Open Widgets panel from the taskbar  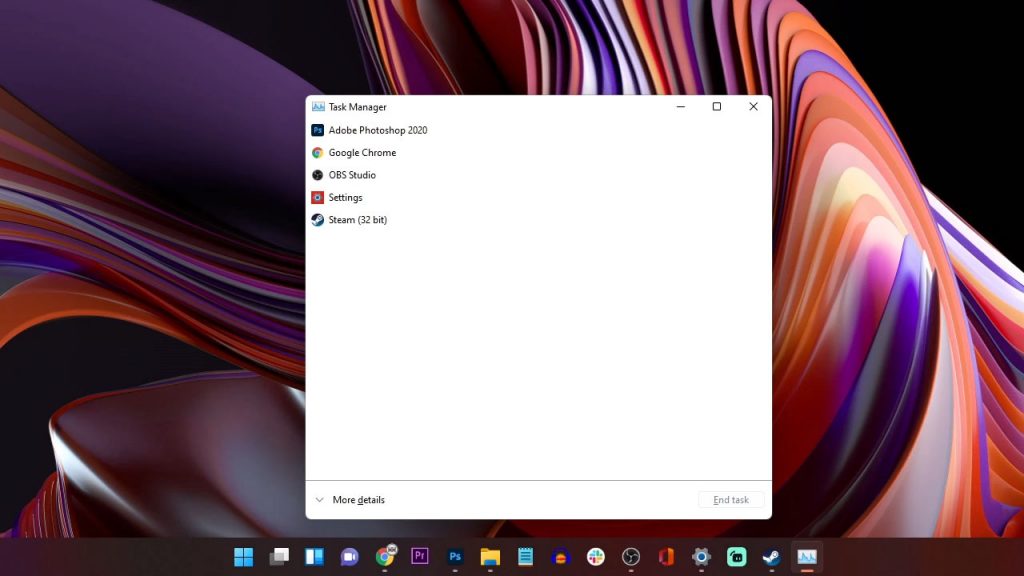pos(314,556)
